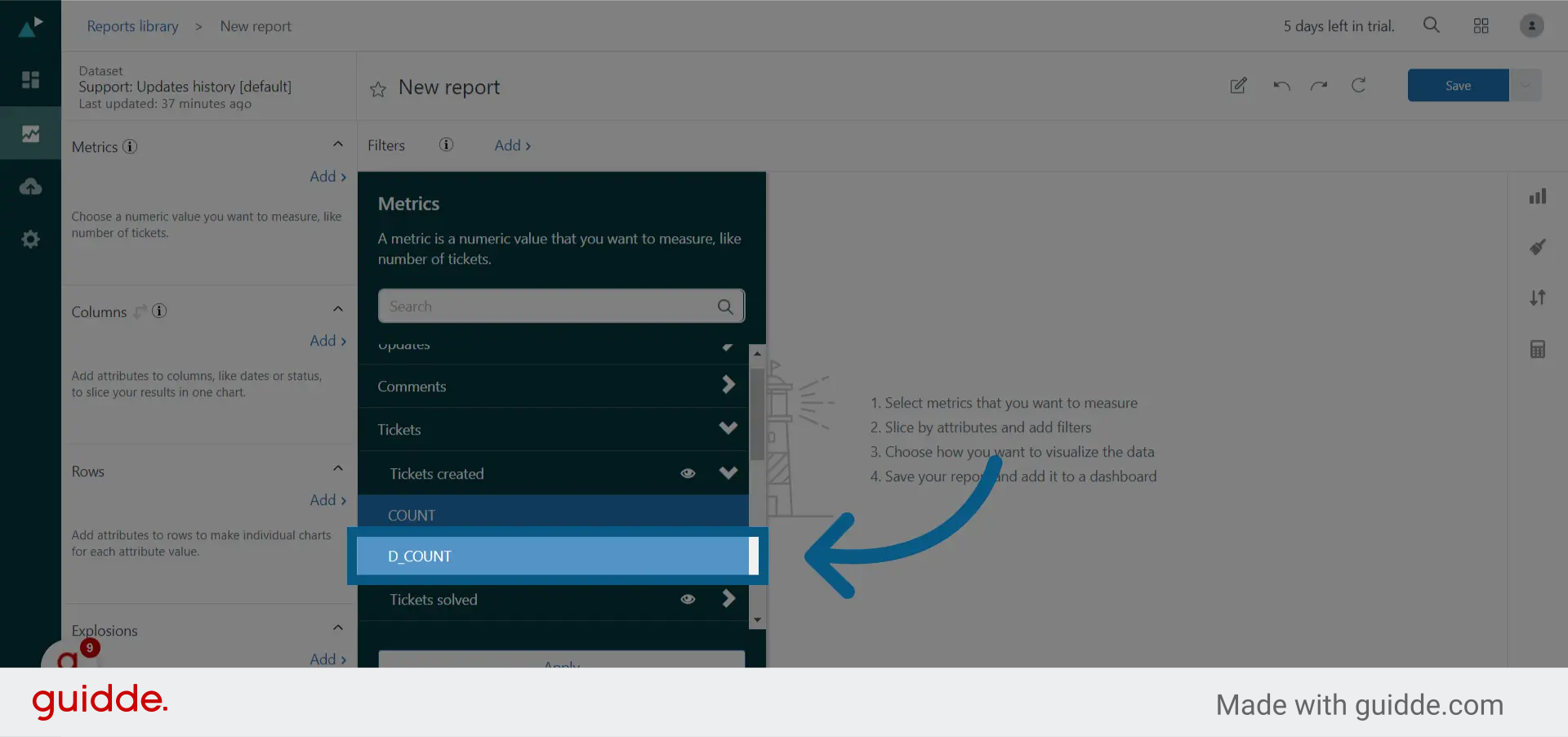Toggle visibility of Tickets solved metric
The height and width of the screenshot is (737, 1568).
tap(688, 599)
